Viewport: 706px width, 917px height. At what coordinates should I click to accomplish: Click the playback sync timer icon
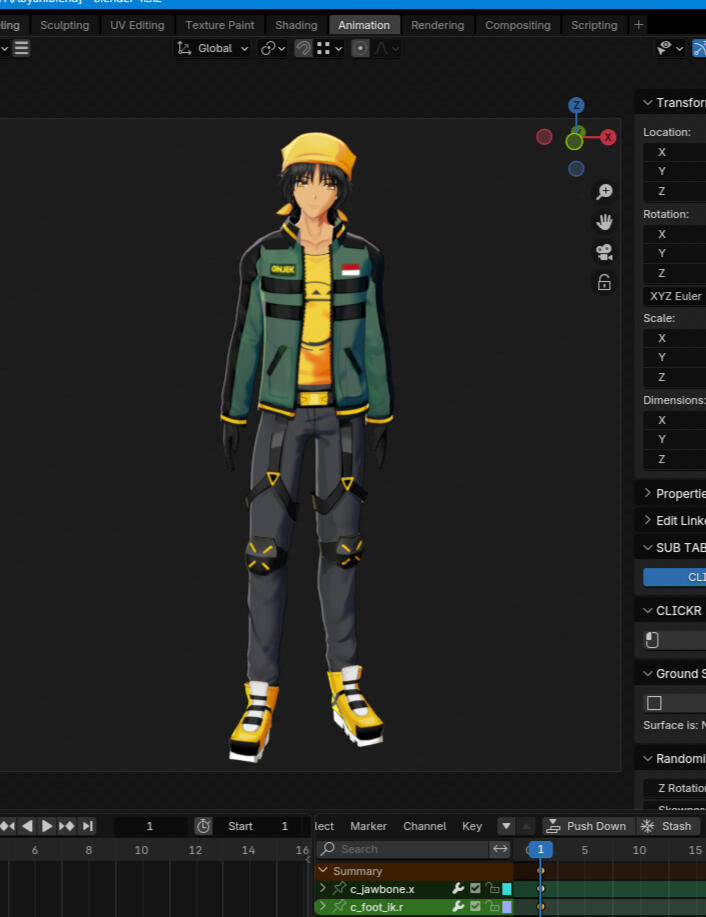coord(203,826)
